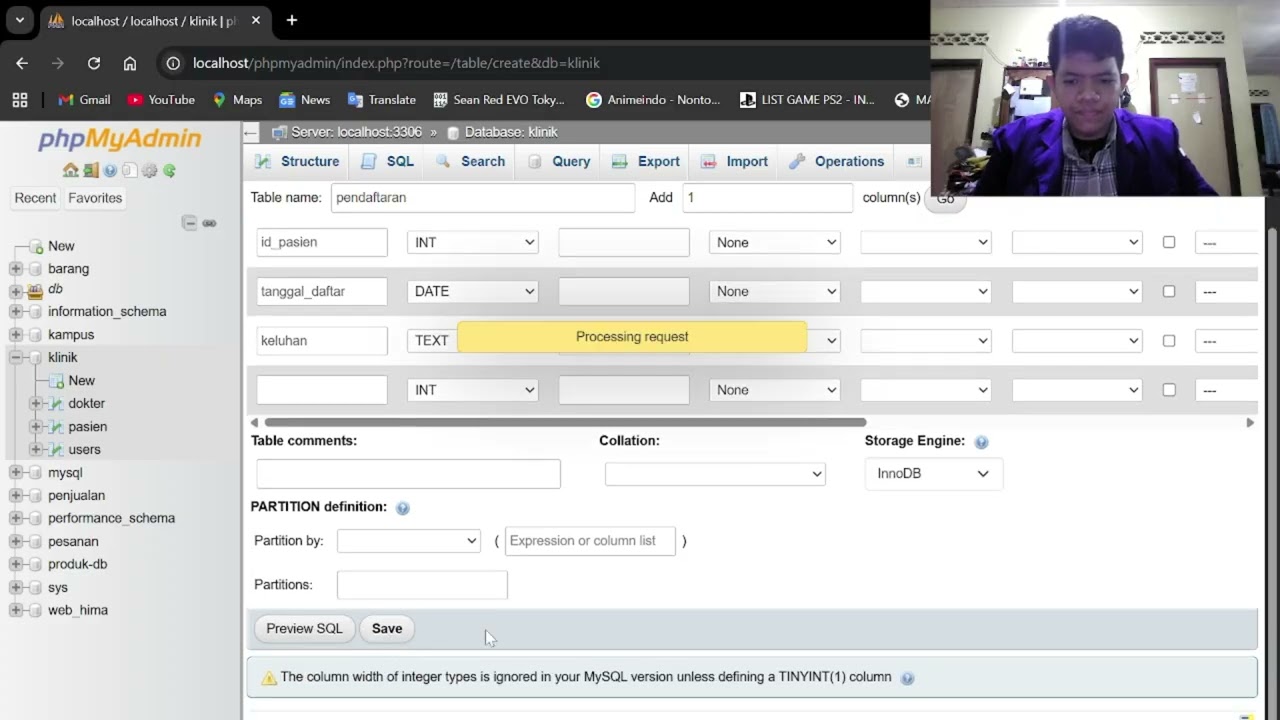The height and width of the screenshot is (720, 1280).
Task: Switch to the Search tab
Action: point(471,161)
